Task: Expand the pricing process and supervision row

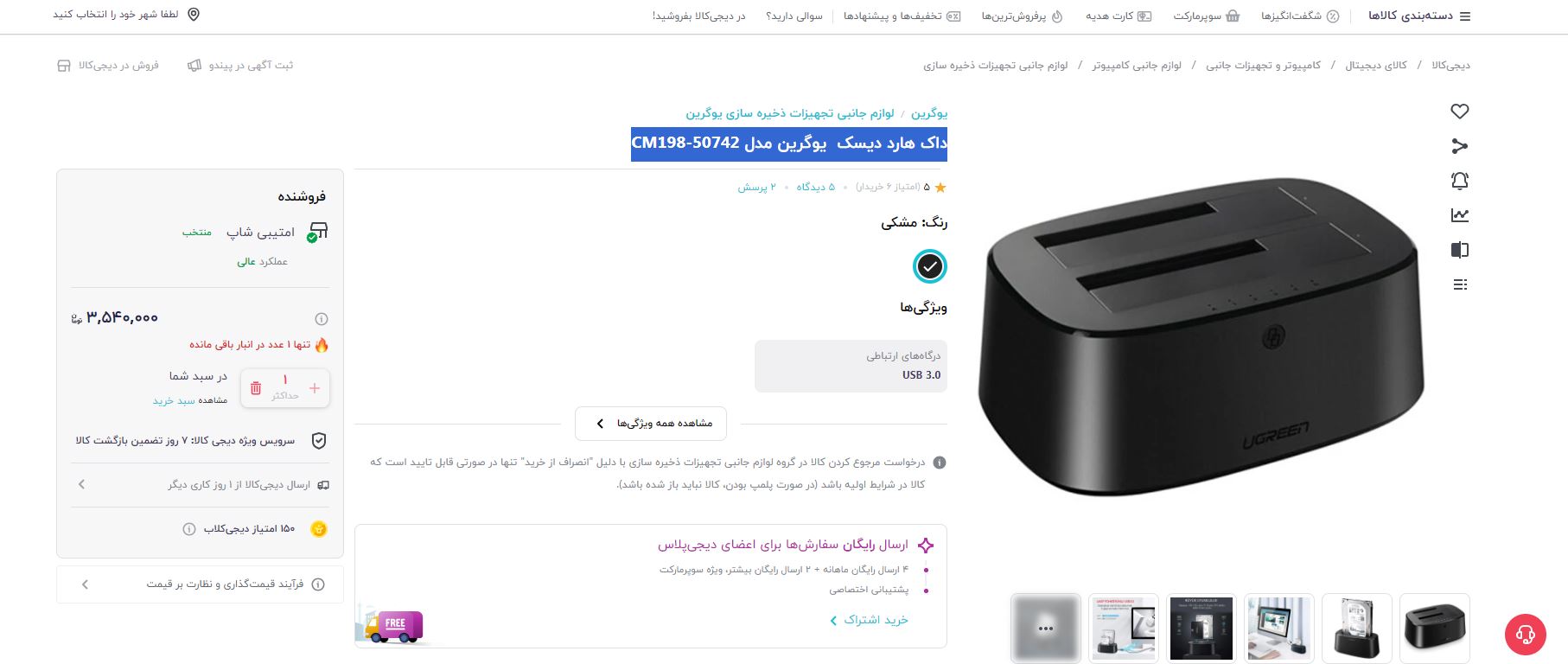Action: (201, 584)
